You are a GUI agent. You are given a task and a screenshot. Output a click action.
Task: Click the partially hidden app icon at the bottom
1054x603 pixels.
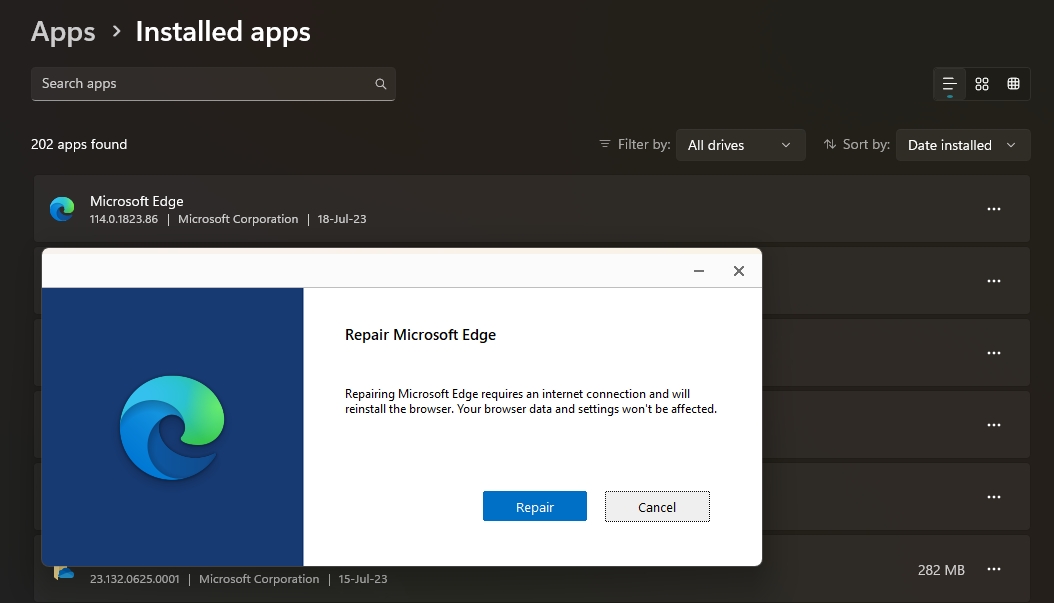(x=64, y=571)
